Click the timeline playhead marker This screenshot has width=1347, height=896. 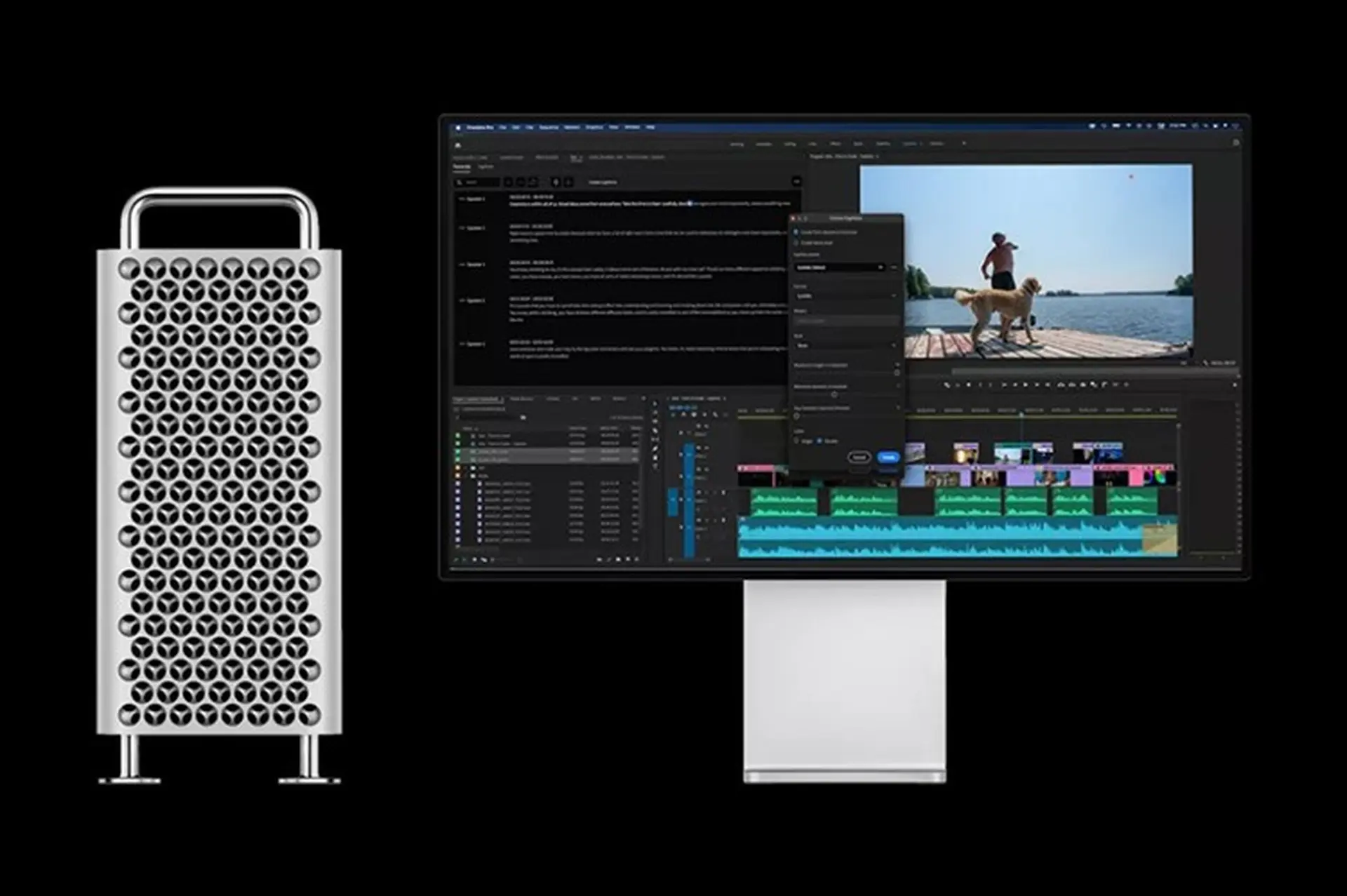coord(1021,414)
